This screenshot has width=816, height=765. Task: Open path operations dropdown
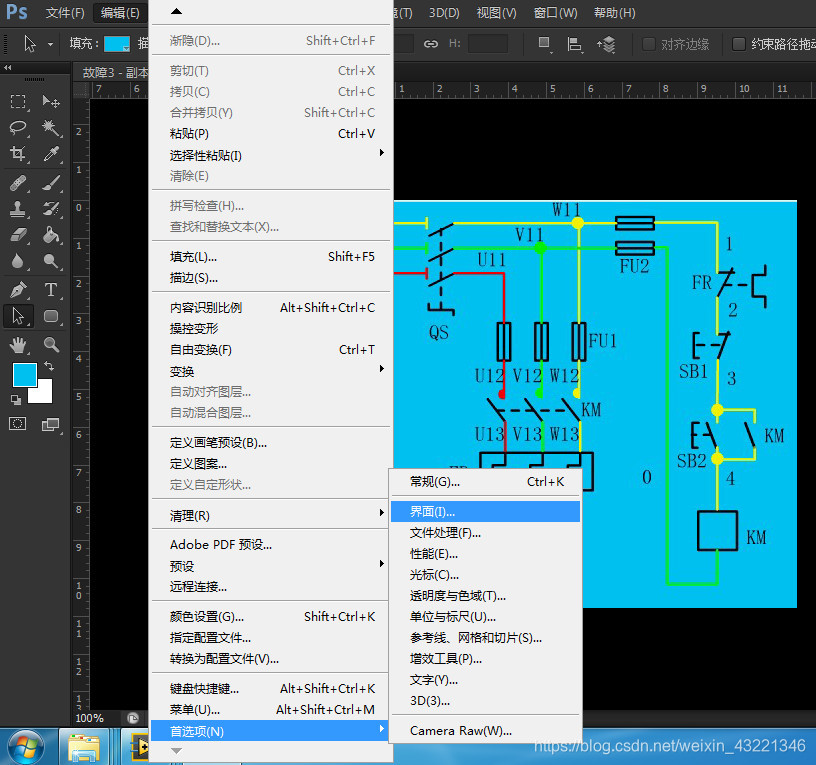pyautogui.click(x=544, y=44)
